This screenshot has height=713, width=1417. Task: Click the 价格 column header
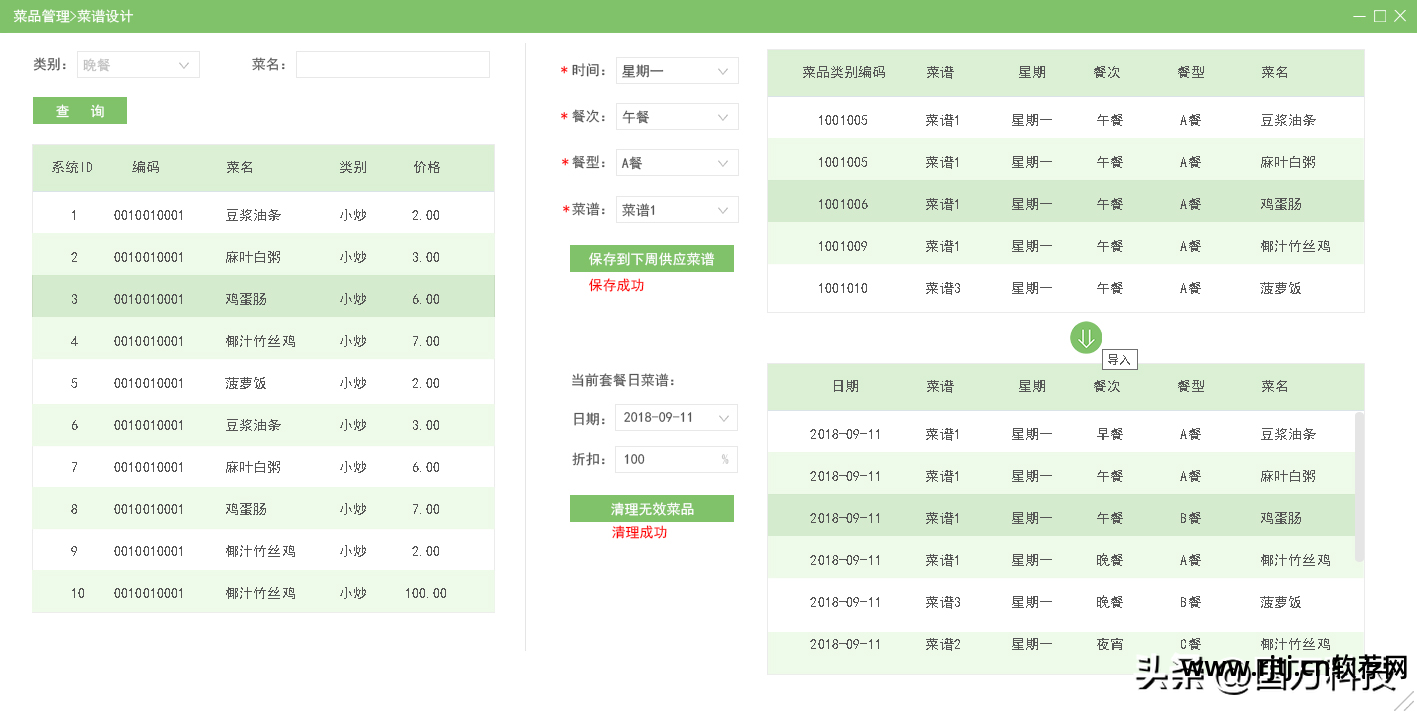tap(427, 168)
